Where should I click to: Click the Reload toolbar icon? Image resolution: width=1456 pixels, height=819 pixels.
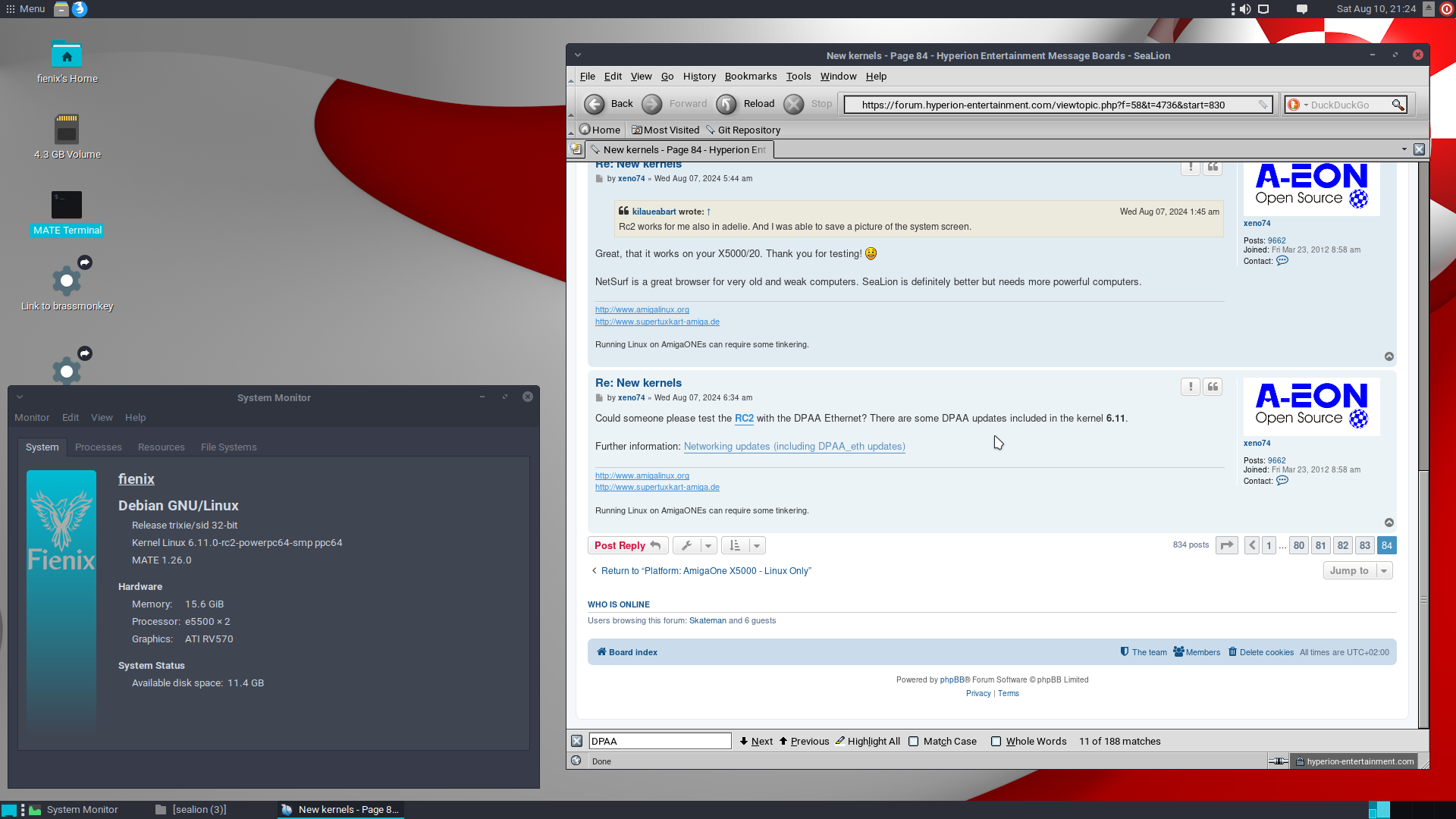(726, 104)
